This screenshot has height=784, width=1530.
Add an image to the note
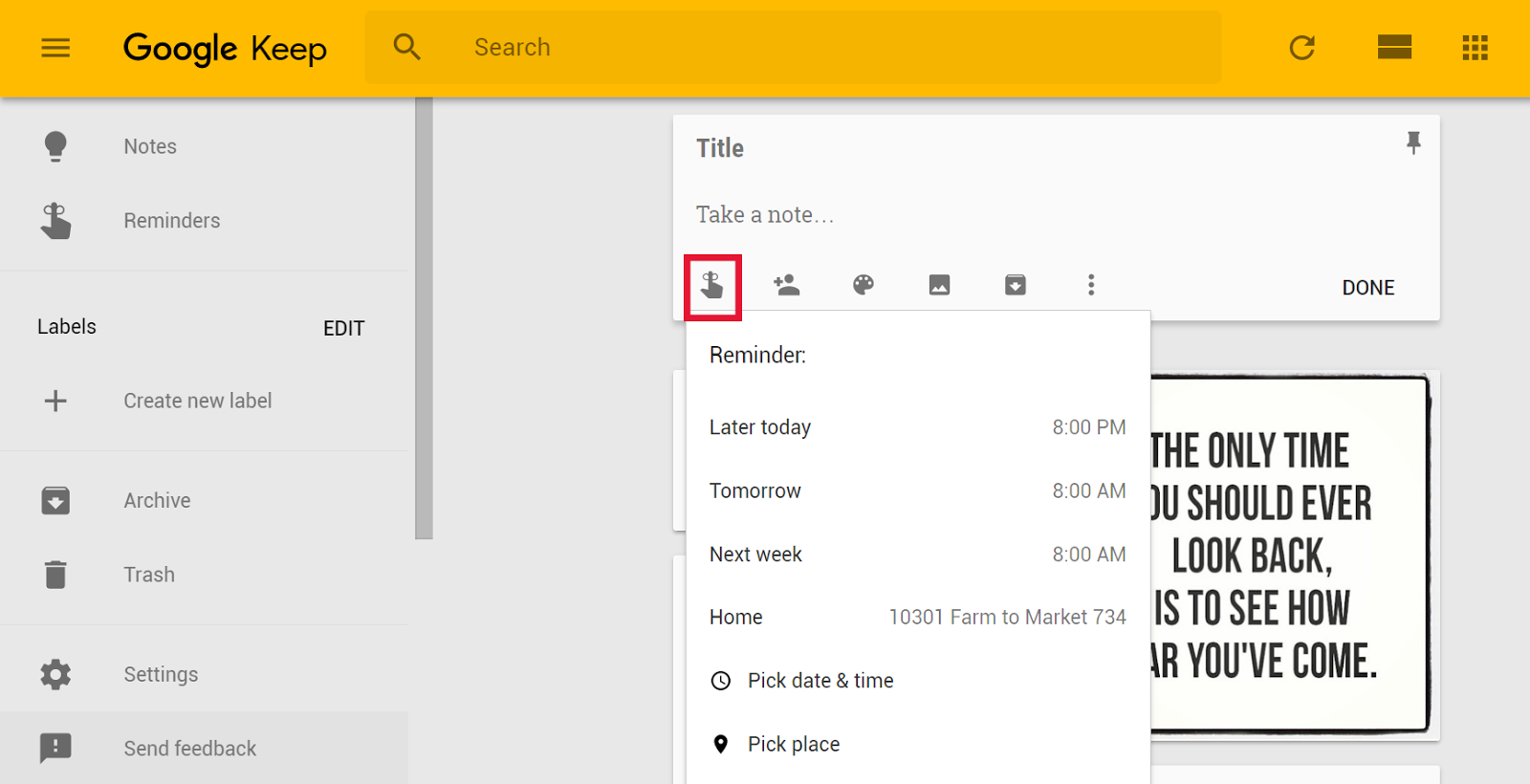(939, 285)
